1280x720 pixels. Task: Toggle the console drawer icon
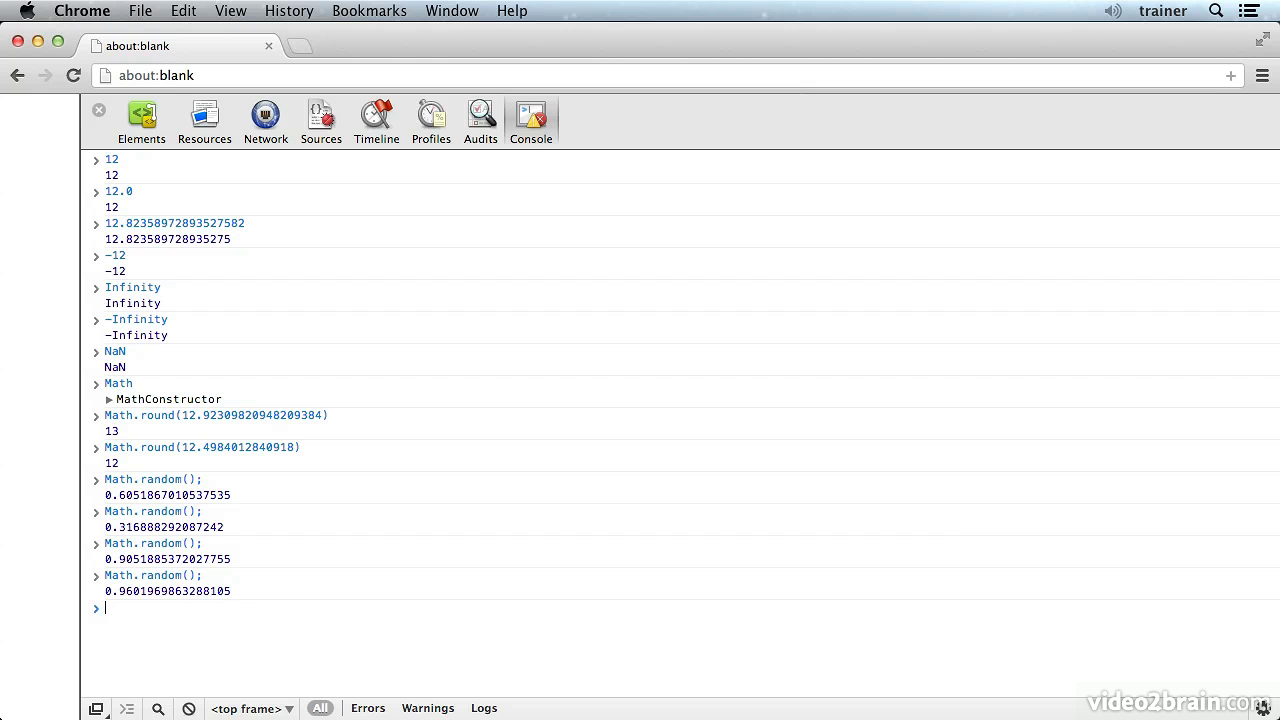127,708
